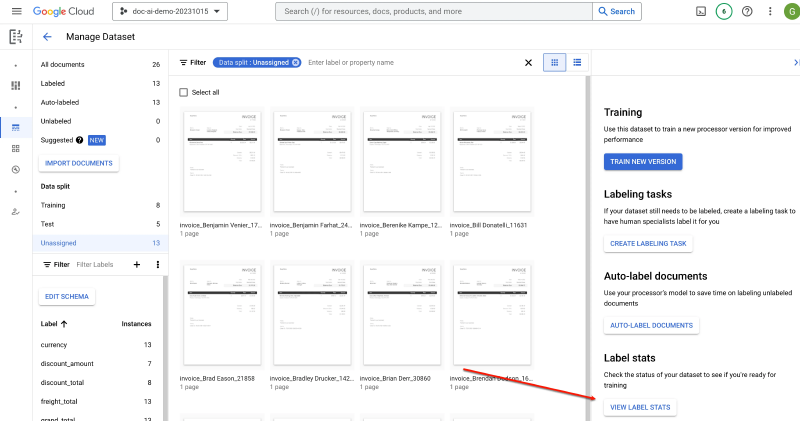The image size is (800, 421).
Task: Open the three-dot settings menu in header
Action: point(770,11)
